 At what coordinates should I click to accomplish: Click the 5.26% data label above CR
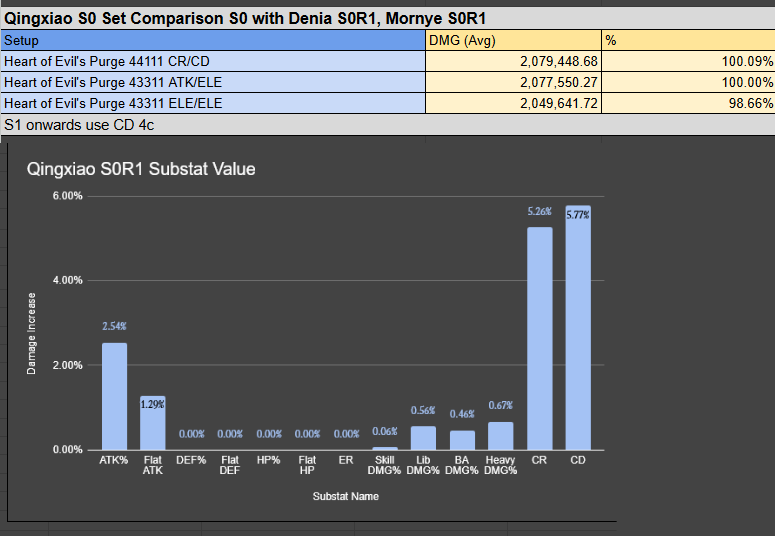click(539, 212)
